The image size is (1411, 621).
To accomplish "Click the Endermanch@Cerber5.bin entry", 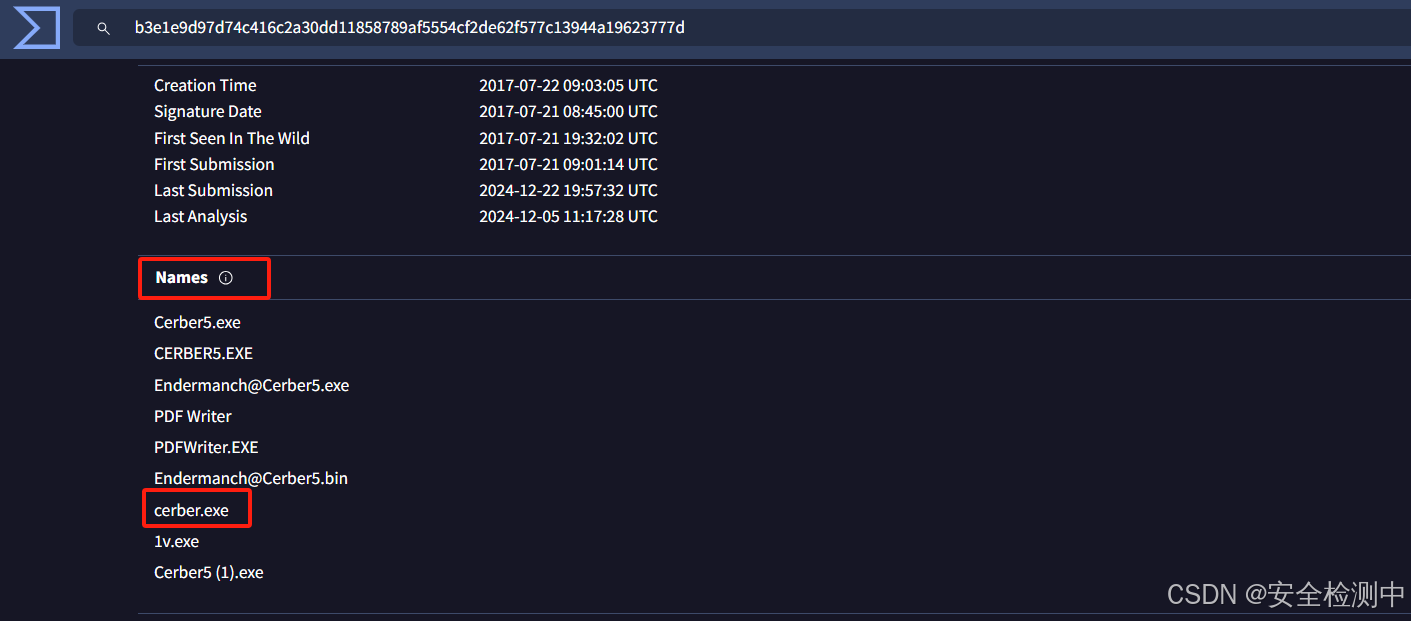I will [x=250, y=478].
